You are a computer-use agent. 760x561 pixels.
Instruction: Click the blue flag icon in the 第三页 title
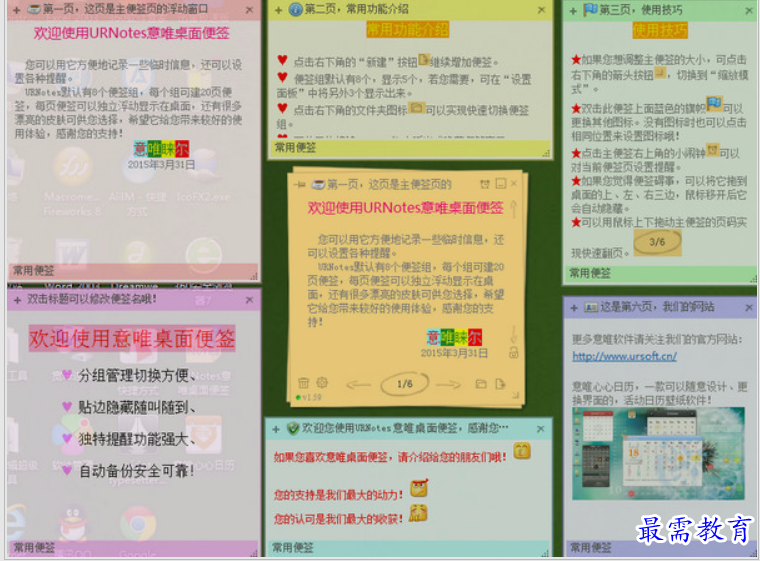[x=590, y=9]
